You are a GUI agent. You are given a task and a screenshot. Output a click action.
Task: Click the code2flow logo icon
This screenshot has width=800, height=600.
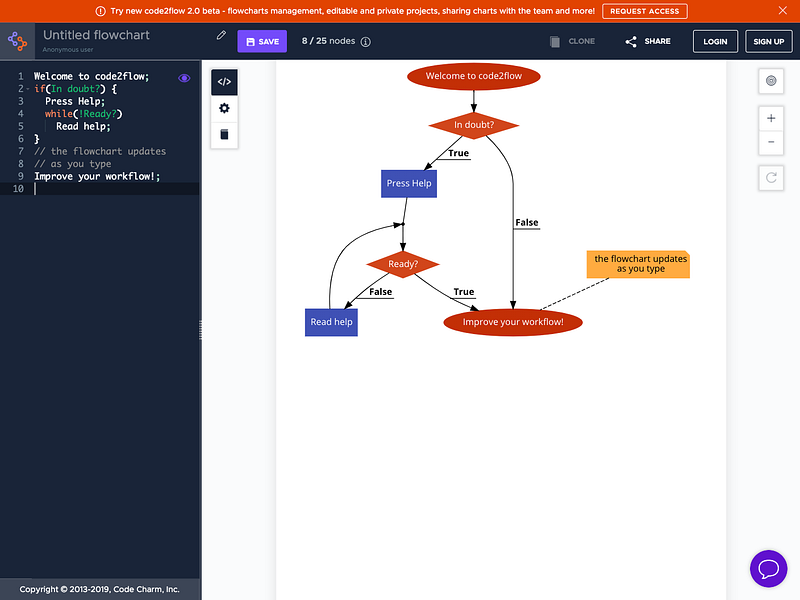click(x=17, y=41)
